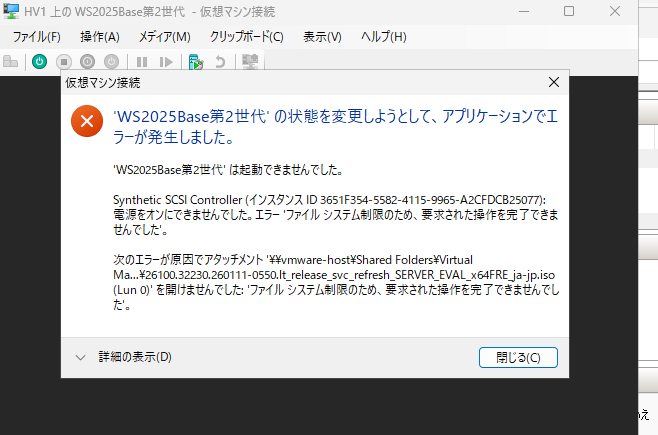
Task: Open the ヘルプ(H) menu
Action: (x=383, y=36)
